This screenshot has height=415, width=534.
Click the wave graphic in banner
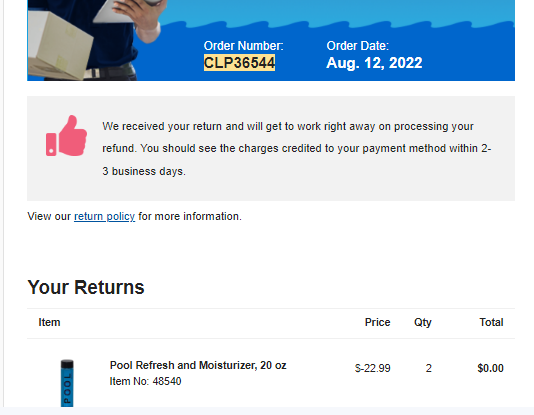[x=337, y=25]
